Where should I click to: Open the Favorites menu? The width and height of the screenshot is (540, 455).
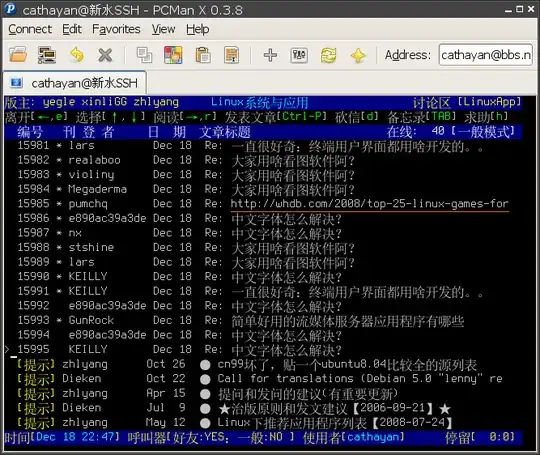[x=116, y=29]
